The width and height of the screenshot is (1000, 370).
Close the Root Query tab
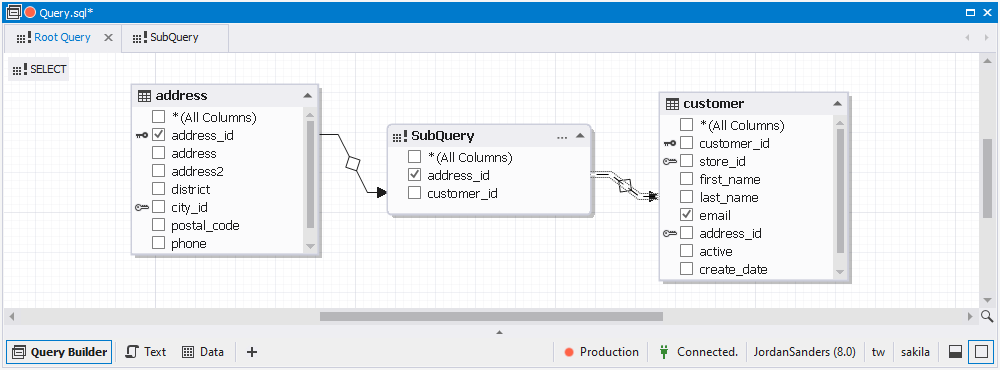tap(108, 38)
